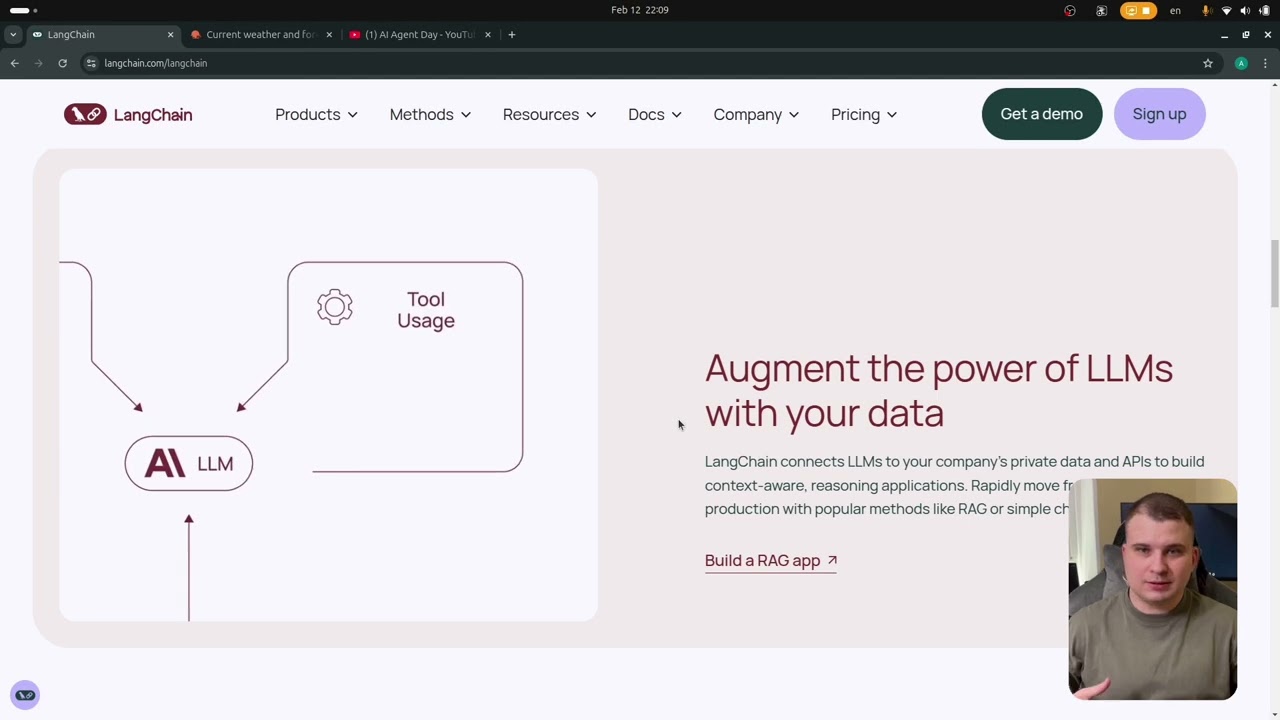This screenshot has width=1280, height=720.
Task: Expand the Methods menu
Action: (x=430, y=114)
